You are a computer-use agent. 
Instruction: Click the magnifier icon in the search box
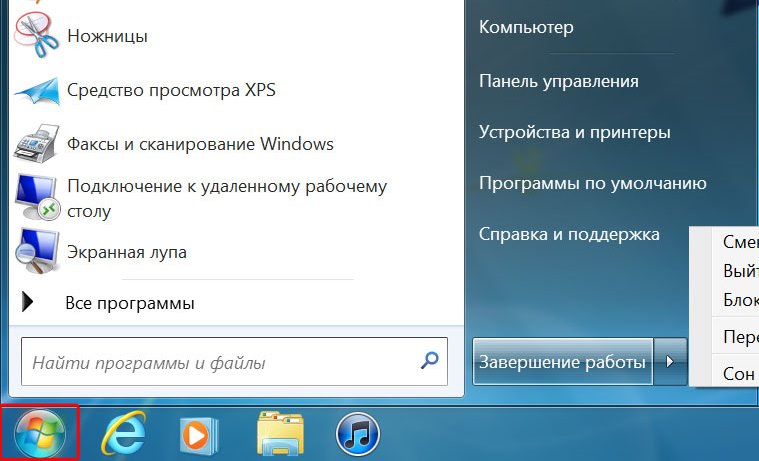coord(429,361)
